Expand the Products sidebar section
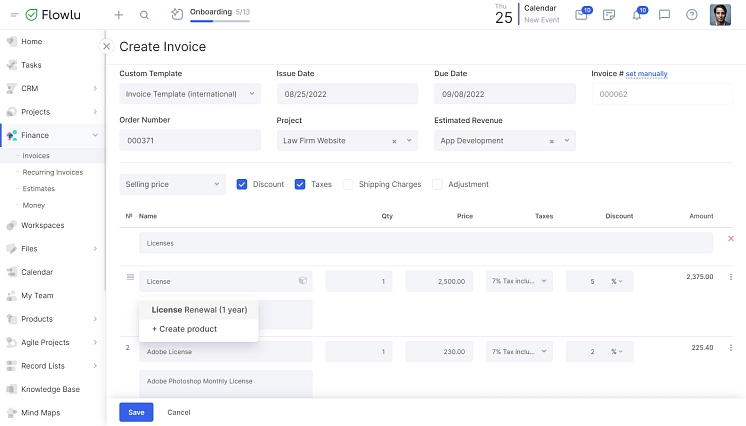The height and width of the screenshot is (426, 746). pyautogui.click(x=95, y=319)
